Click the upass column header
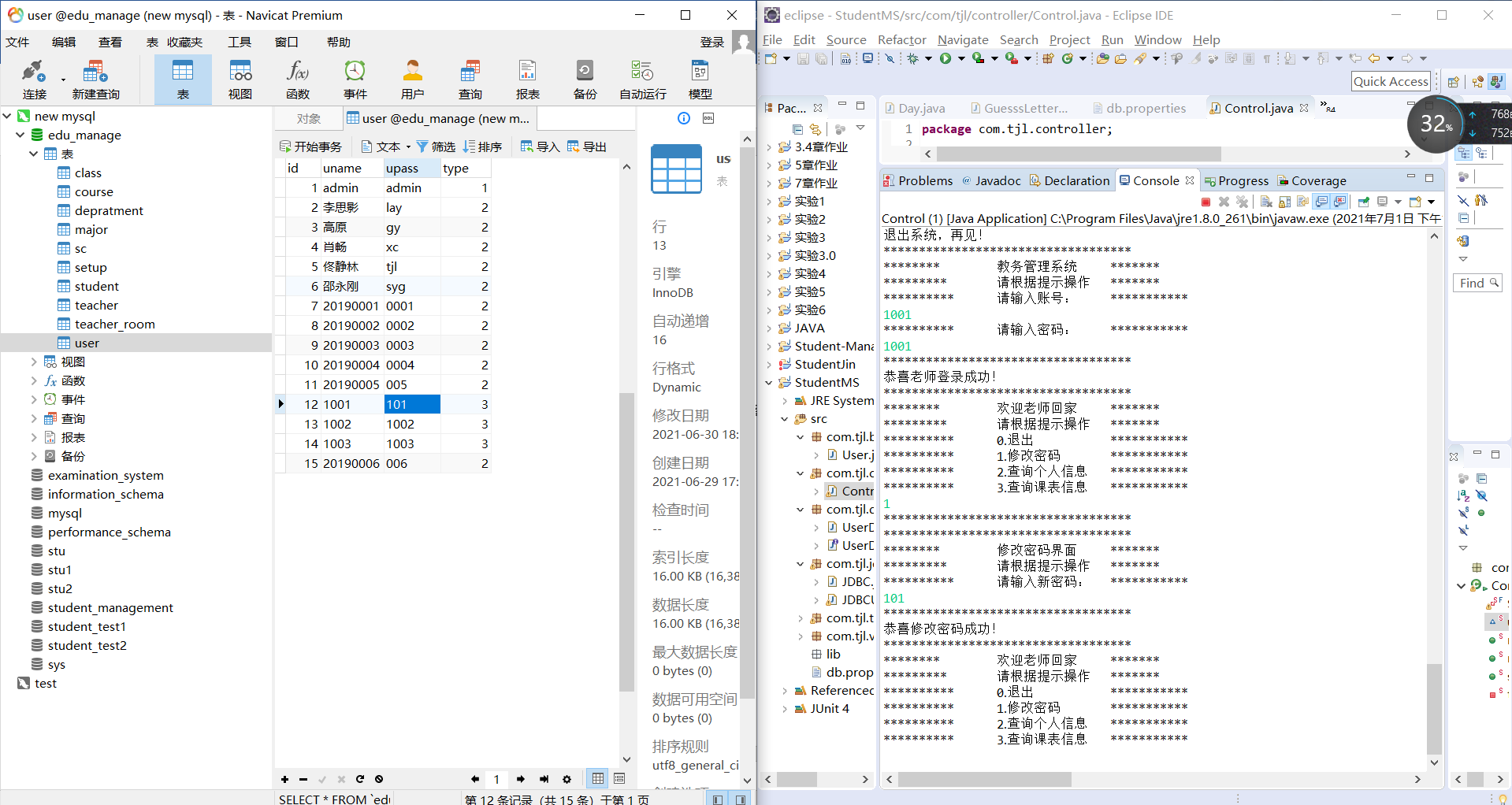 click(x=411, y=168)
